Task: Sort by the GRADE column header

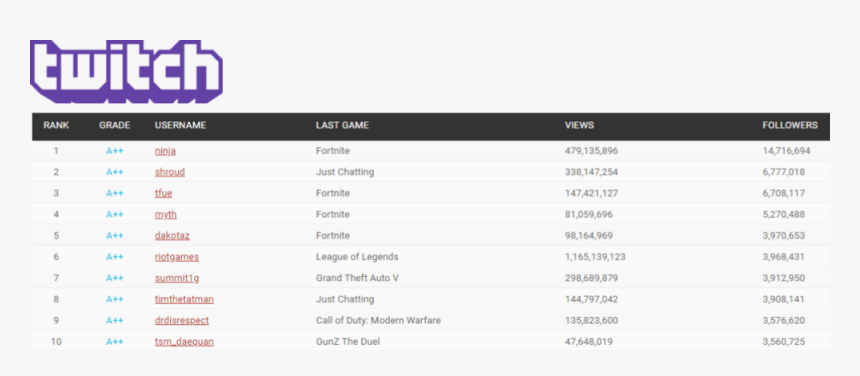Action: 115,126
